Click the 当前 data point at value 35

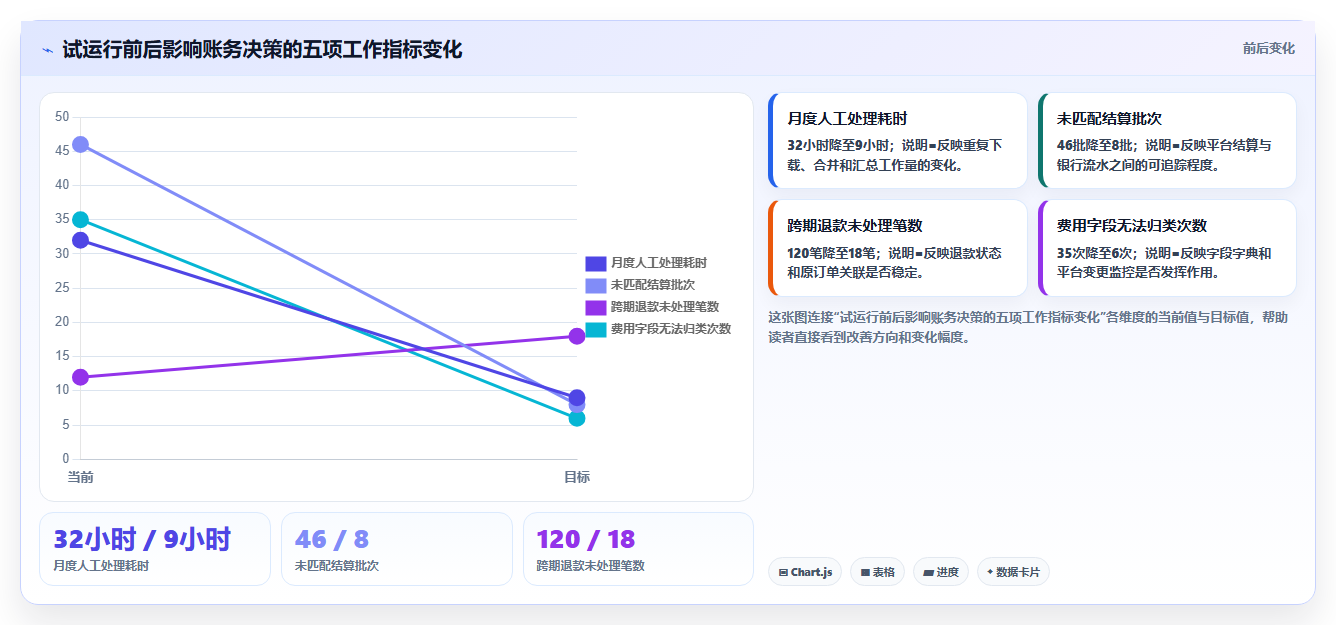coord(80,220)
